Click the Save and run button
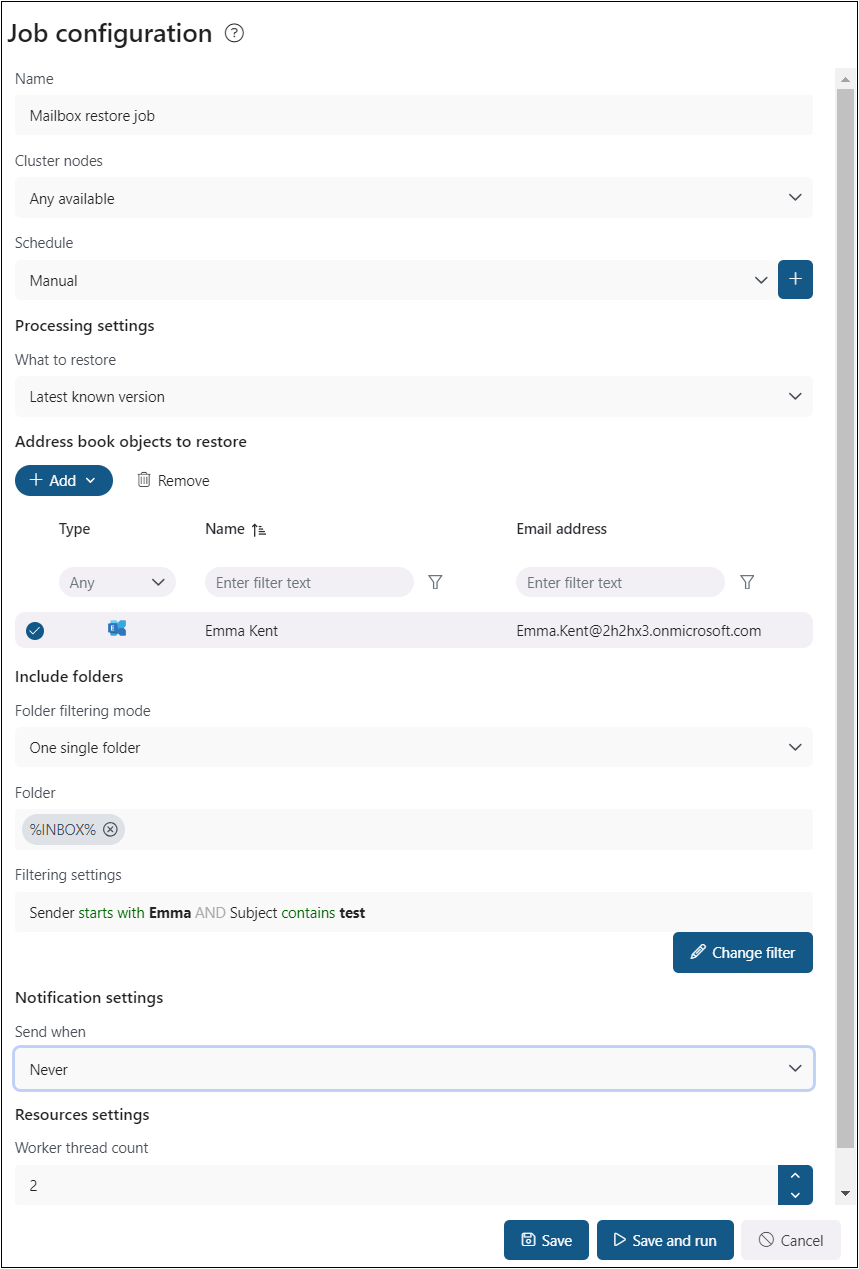 click(664, 1240)
